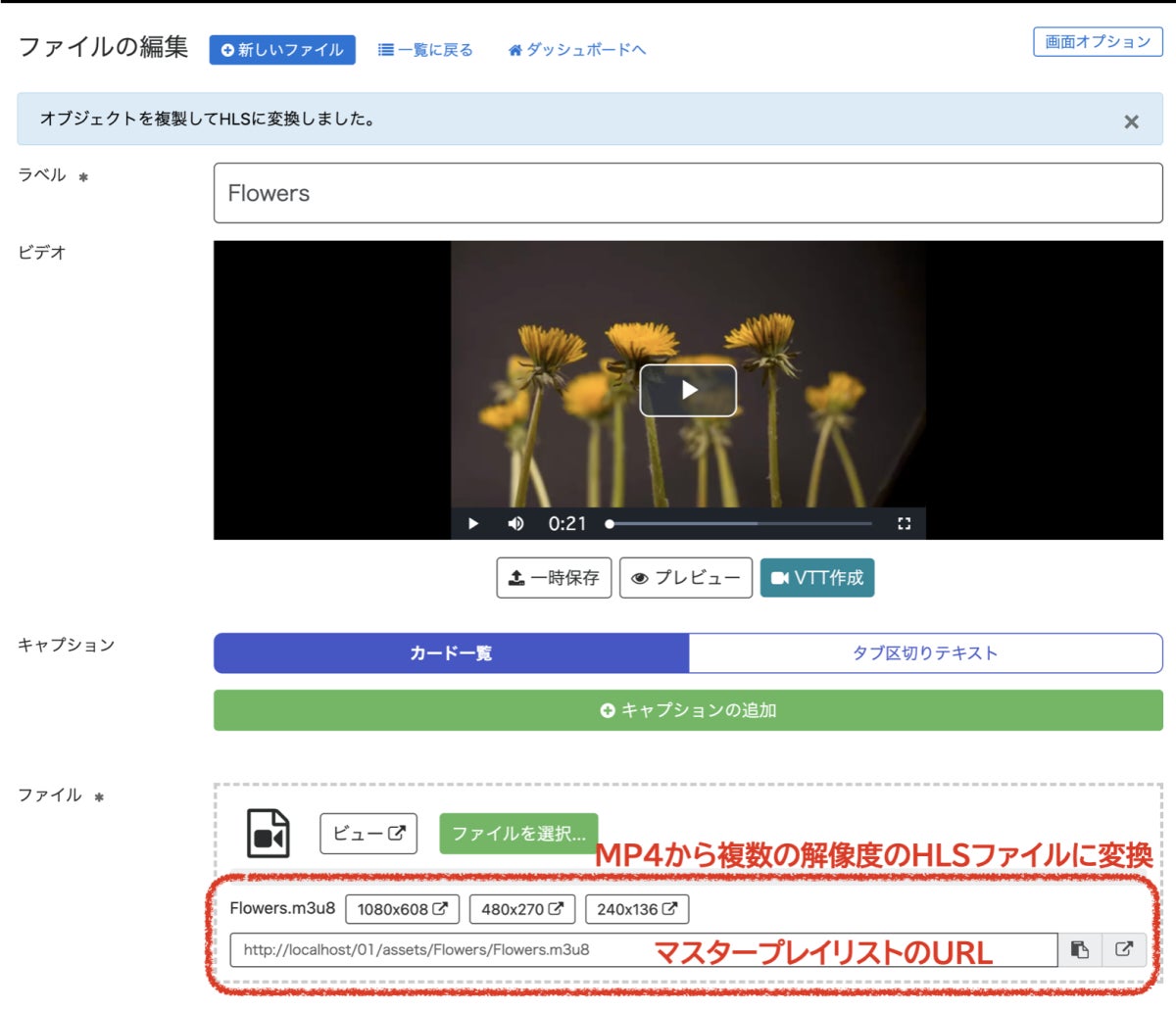
Task: Click the small play icon in control bar
Action: pos(473,523)
